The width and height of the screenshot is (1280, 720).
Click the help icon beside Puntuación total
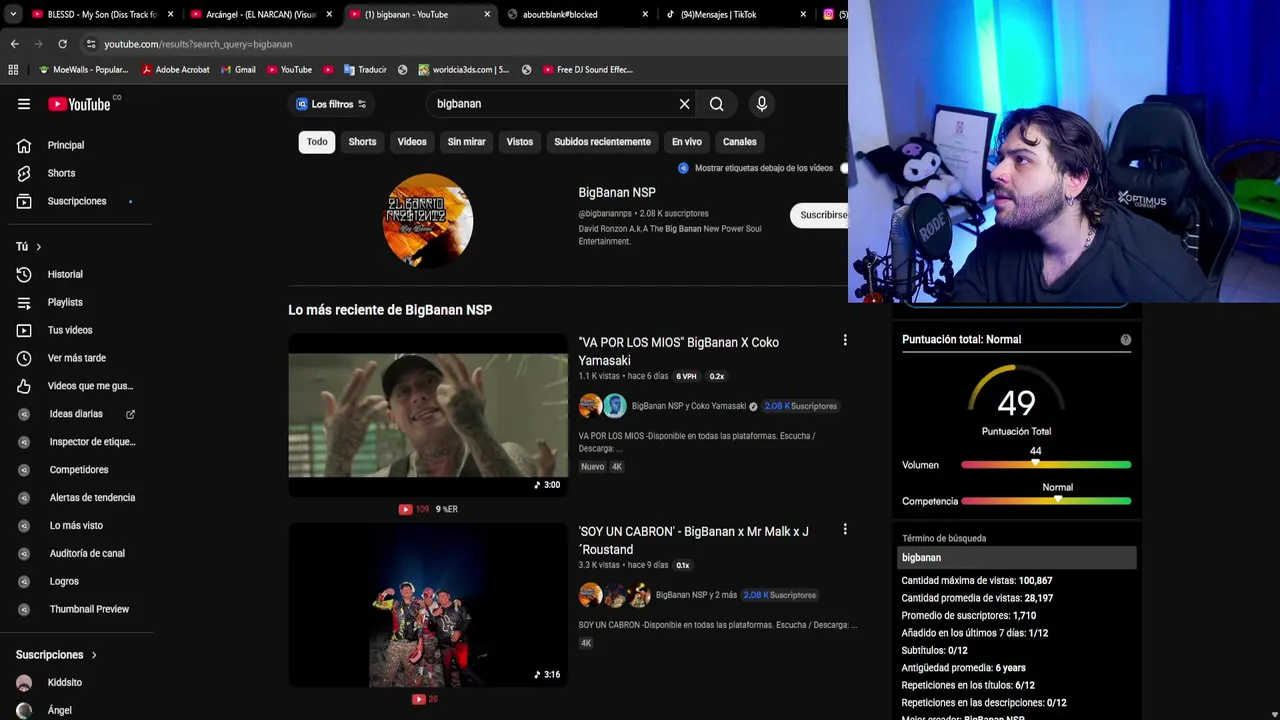click(1126, 340)
